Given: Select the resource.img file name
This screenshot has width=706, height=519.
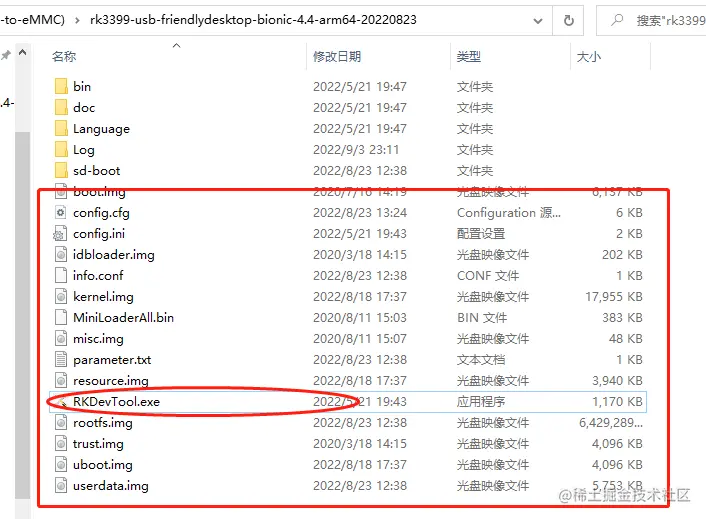Looking at the screenshot, I should click(x=111, y=380).
